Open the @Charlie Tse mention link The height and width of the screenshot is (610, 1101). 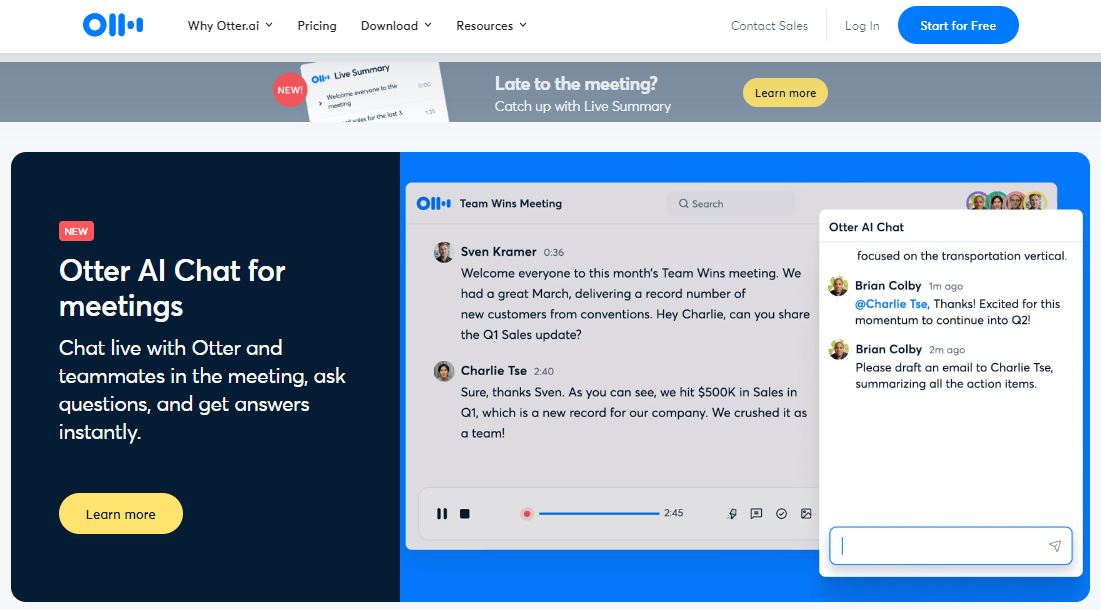click(893, 303)
